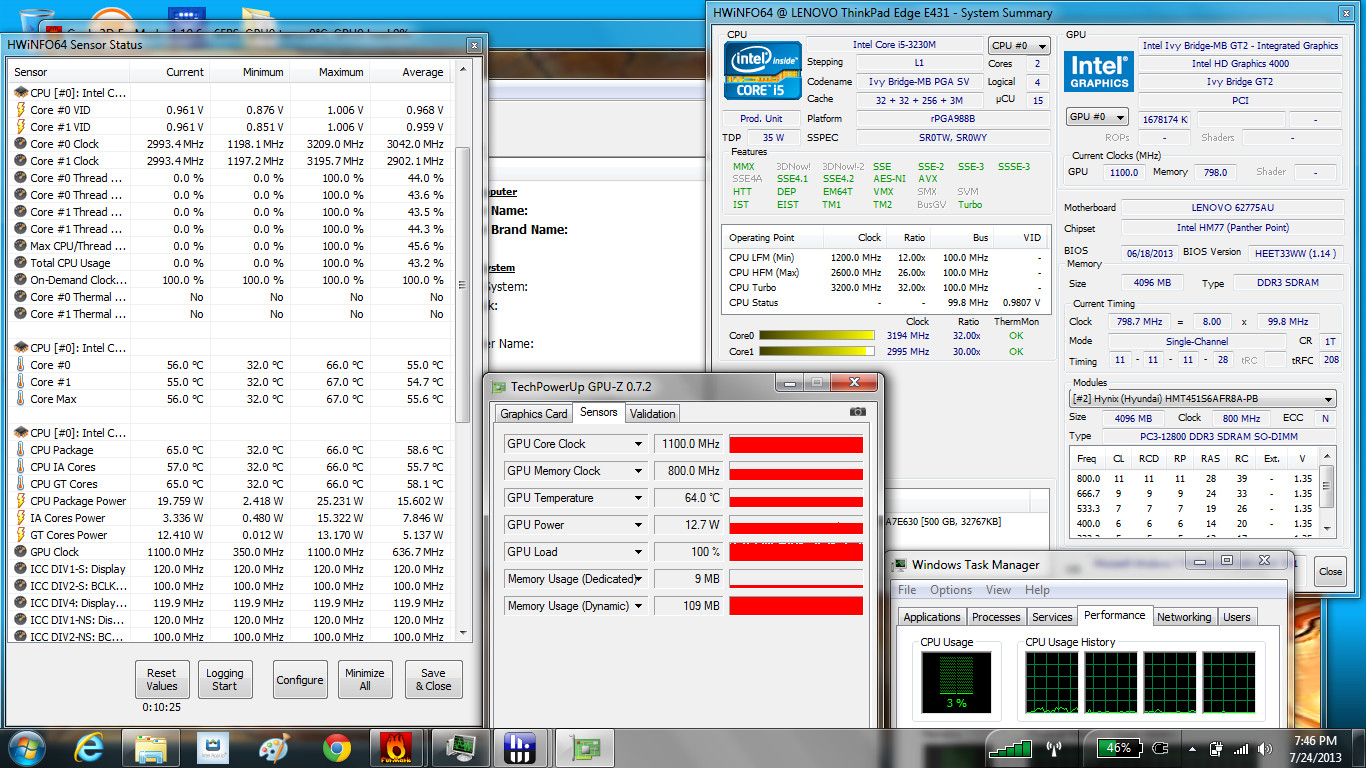This screenshot has width=1366, height=768.
Task: Switch to GPU-Z Validation tab
Action: tap(653, 414)
